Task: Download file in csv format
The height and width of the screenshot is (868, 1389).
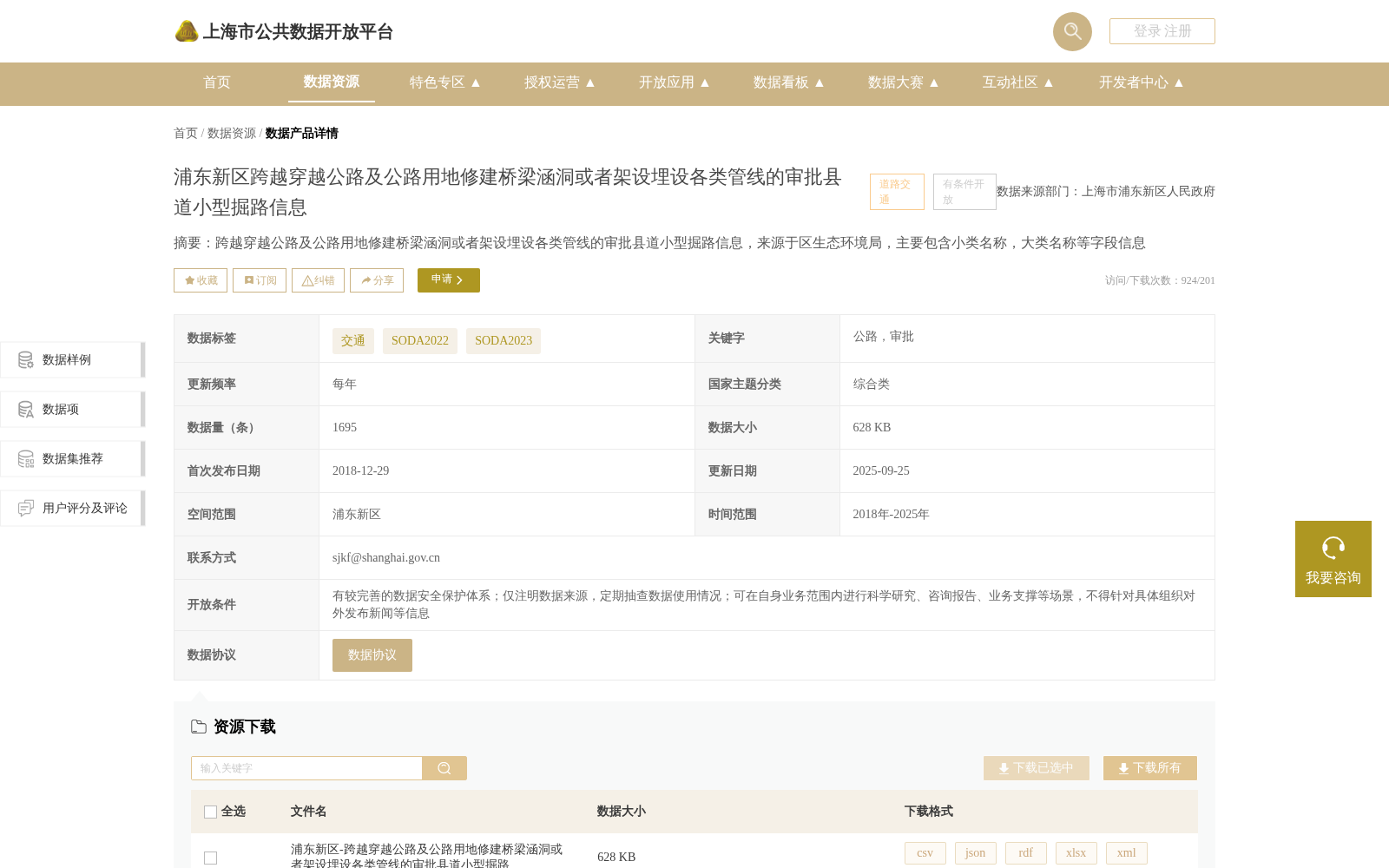Action: (x=925, y=853)
